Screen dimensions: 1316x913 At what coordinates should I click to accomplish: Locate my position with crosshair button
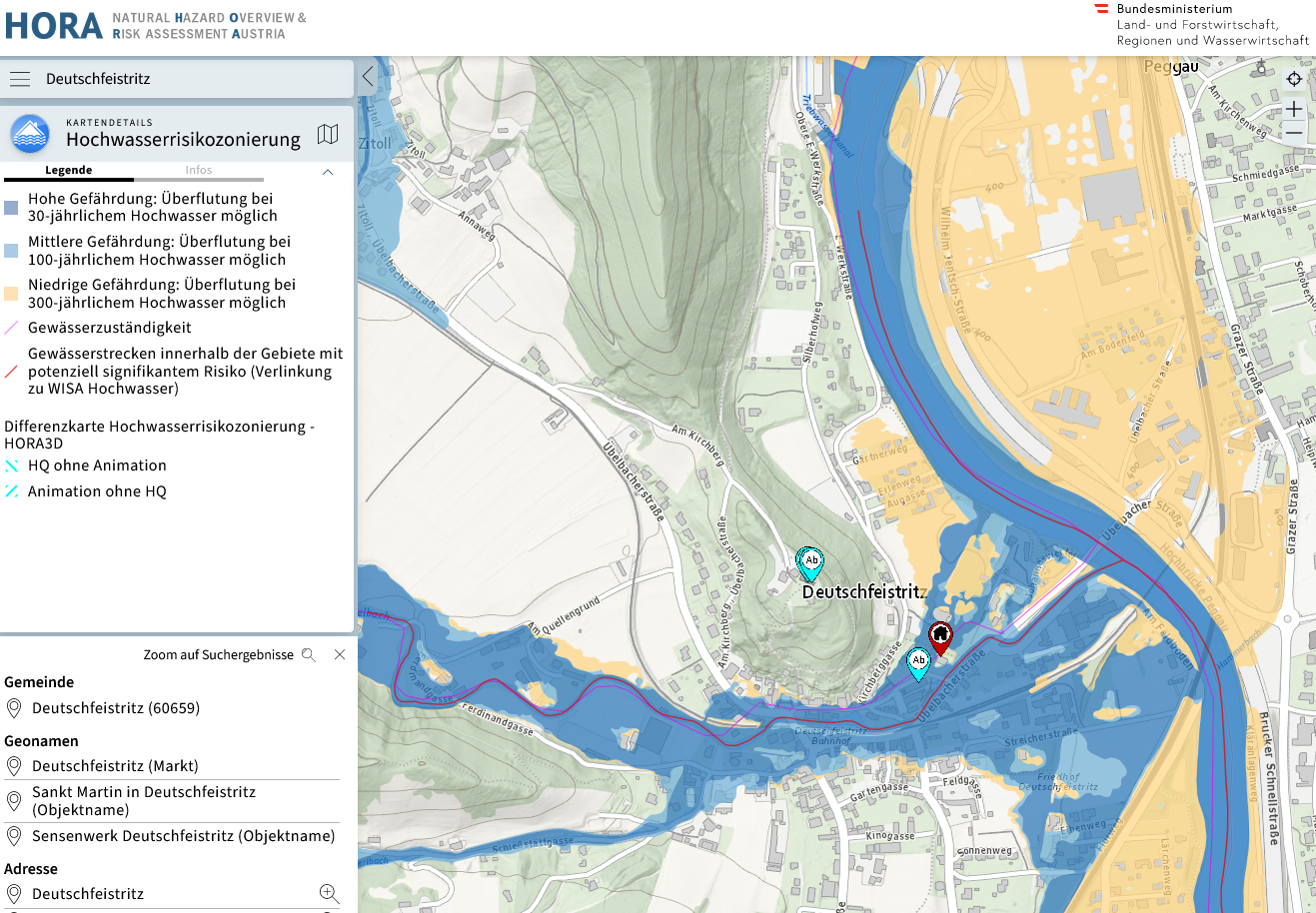pyautogui.click(x=1294, y=79)
